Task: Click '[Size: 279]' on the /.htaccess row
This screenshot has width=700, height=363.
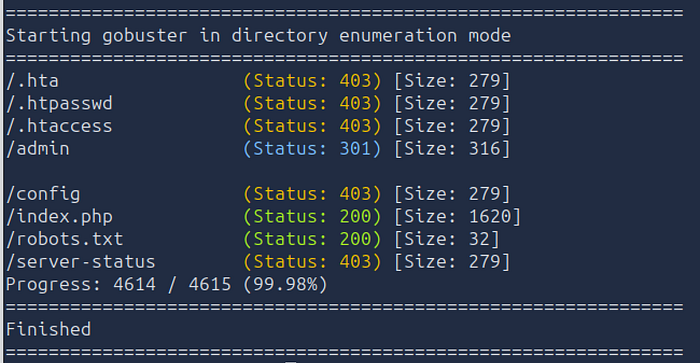Action: pos(452,126)
